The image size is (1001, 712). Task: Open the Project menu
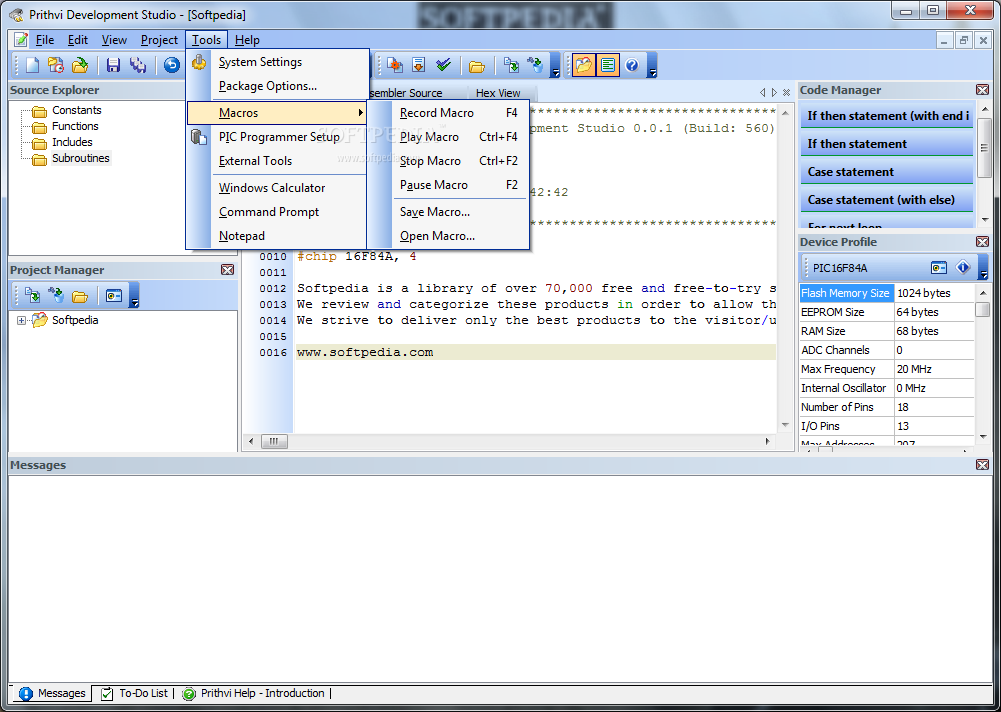click(x=159, y=40)
